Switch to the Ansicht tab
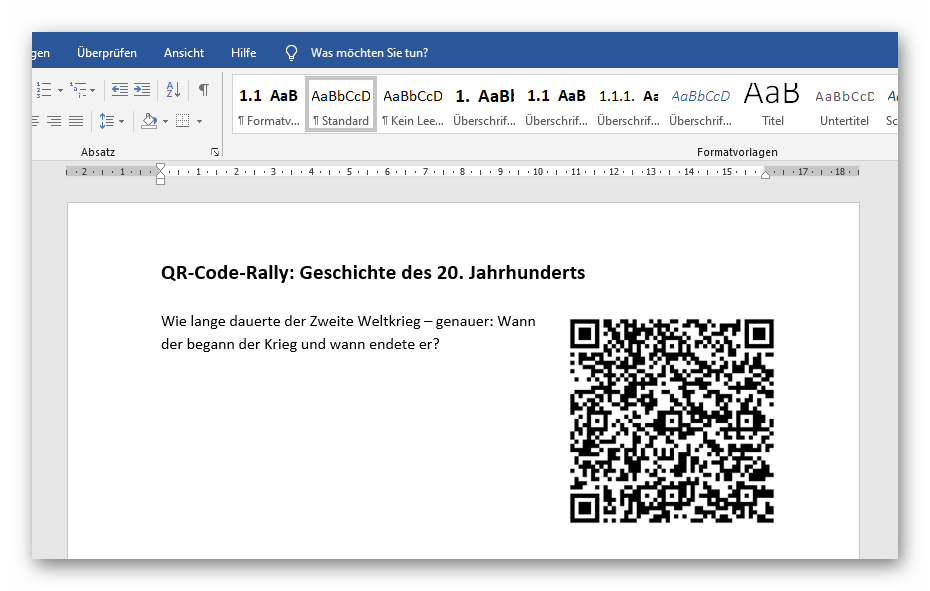 [x=184, y=53]
